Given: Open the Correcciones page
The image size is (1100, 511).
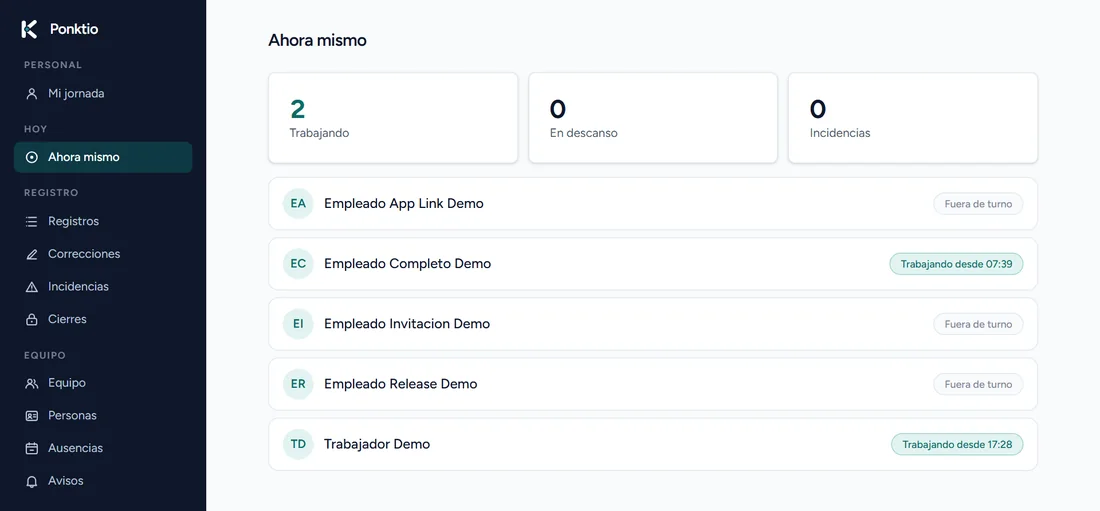Looking at the screenshot, I should 103,254.
